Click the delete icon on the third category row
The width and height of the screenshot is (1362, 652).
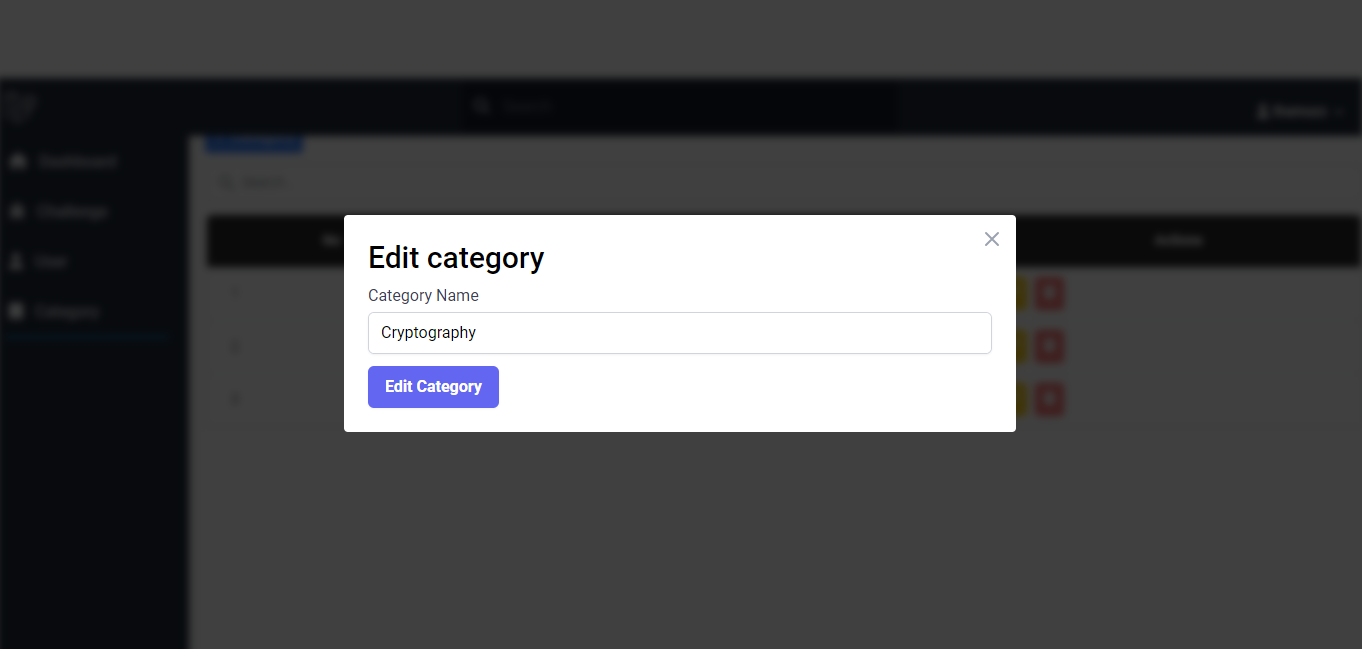1050,399
